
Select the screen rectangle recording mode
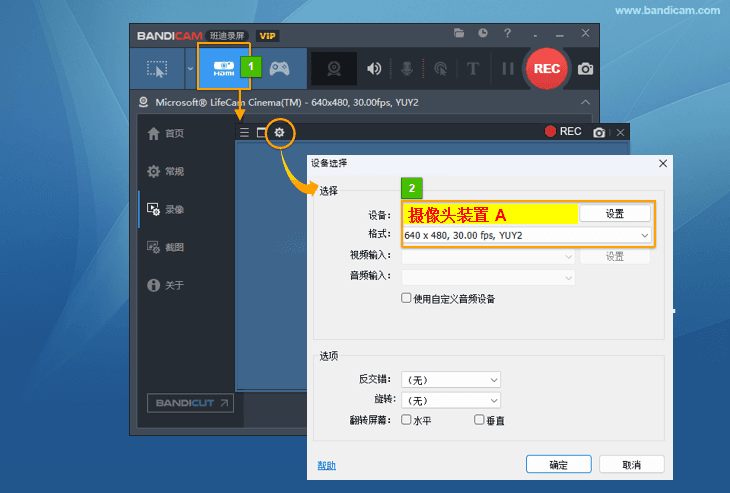coord(157,69)
